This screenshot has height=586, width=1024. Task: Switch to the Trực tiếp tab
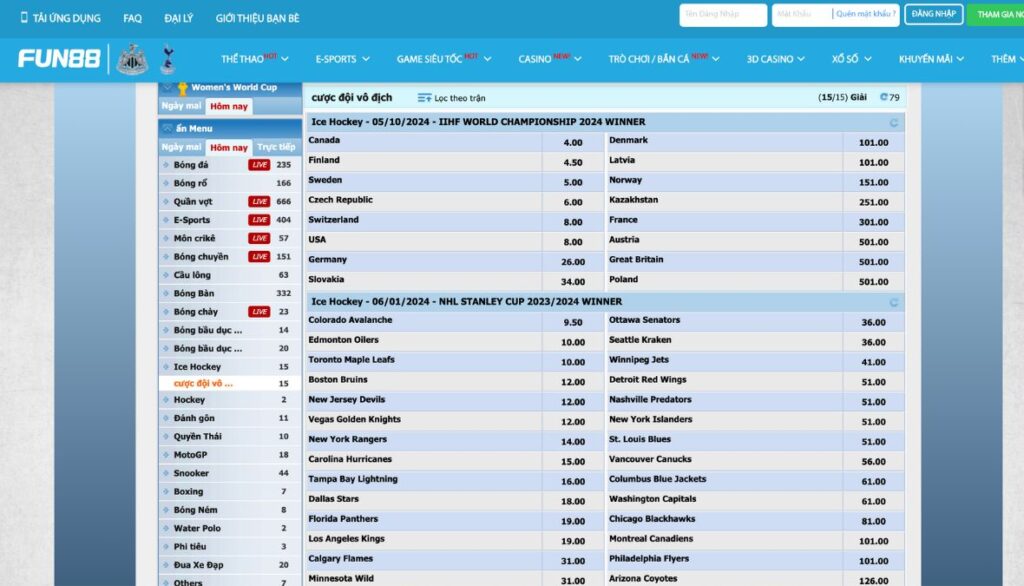[x=276, y=147]
